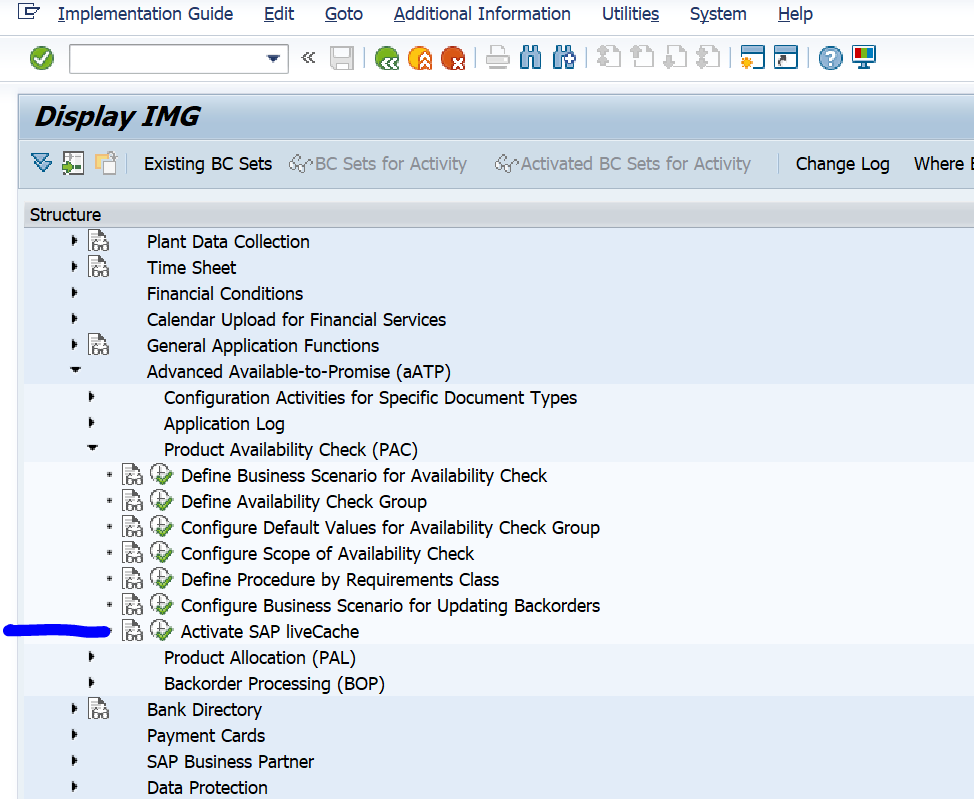Click the BC Sets for Activity button

(x=378, y=163)
